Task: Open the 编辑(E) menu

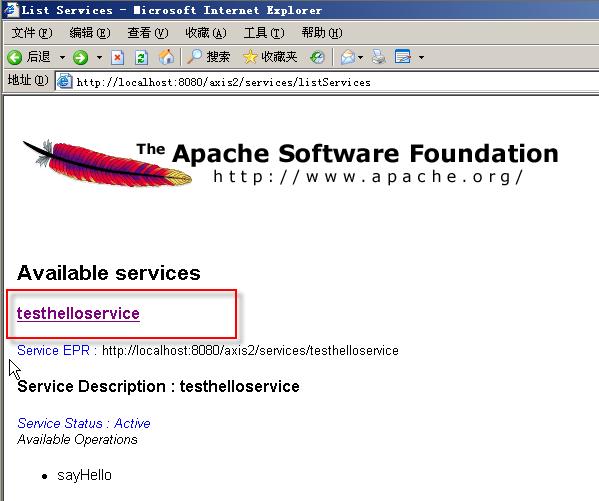Action: point(90,33)
